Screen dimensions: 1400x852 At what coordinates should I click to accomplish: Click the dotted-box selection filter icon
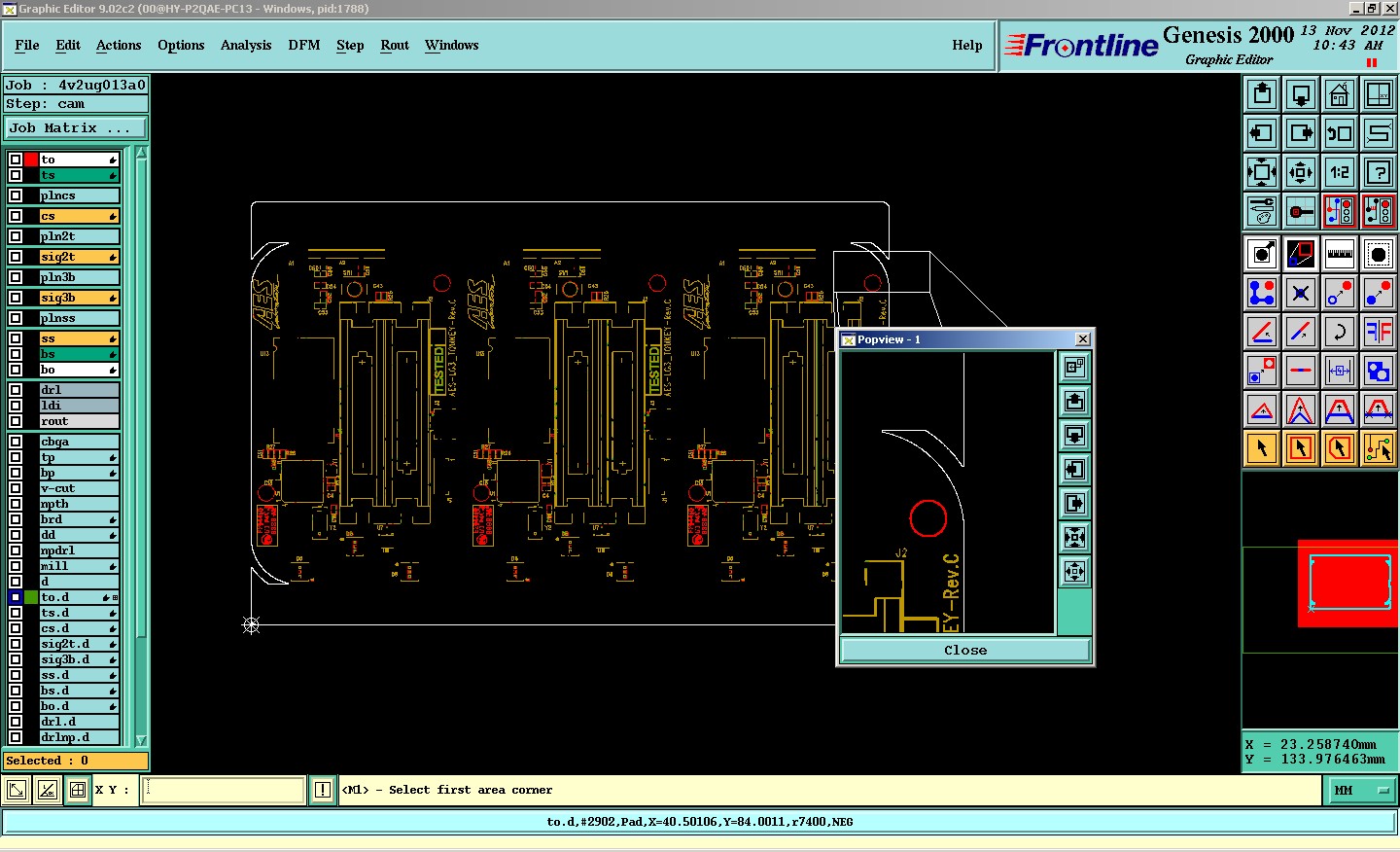coord(1379,254)
